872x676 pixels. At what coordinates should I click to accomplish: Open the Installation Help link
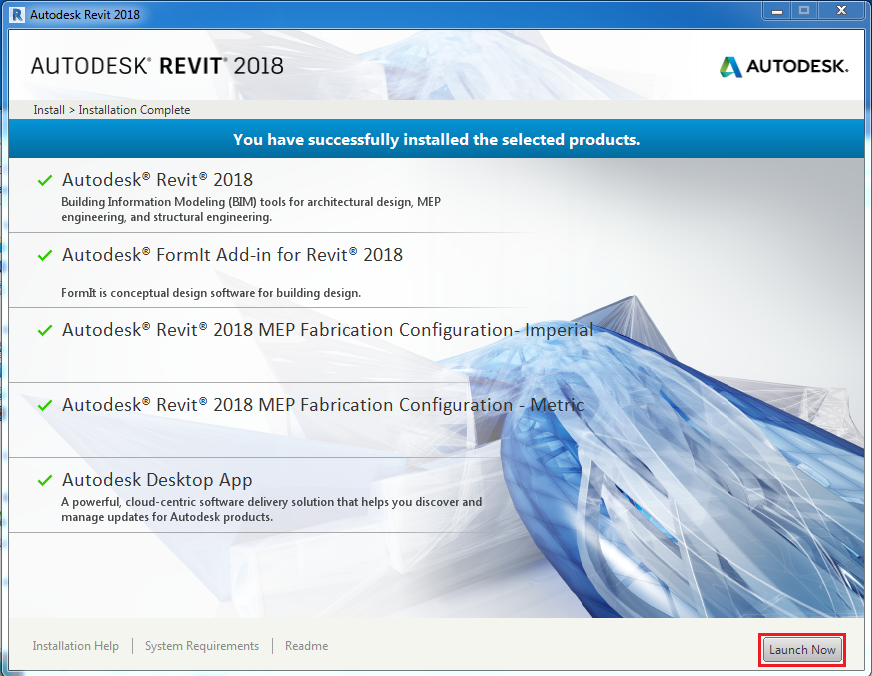(x=75, y=646)
